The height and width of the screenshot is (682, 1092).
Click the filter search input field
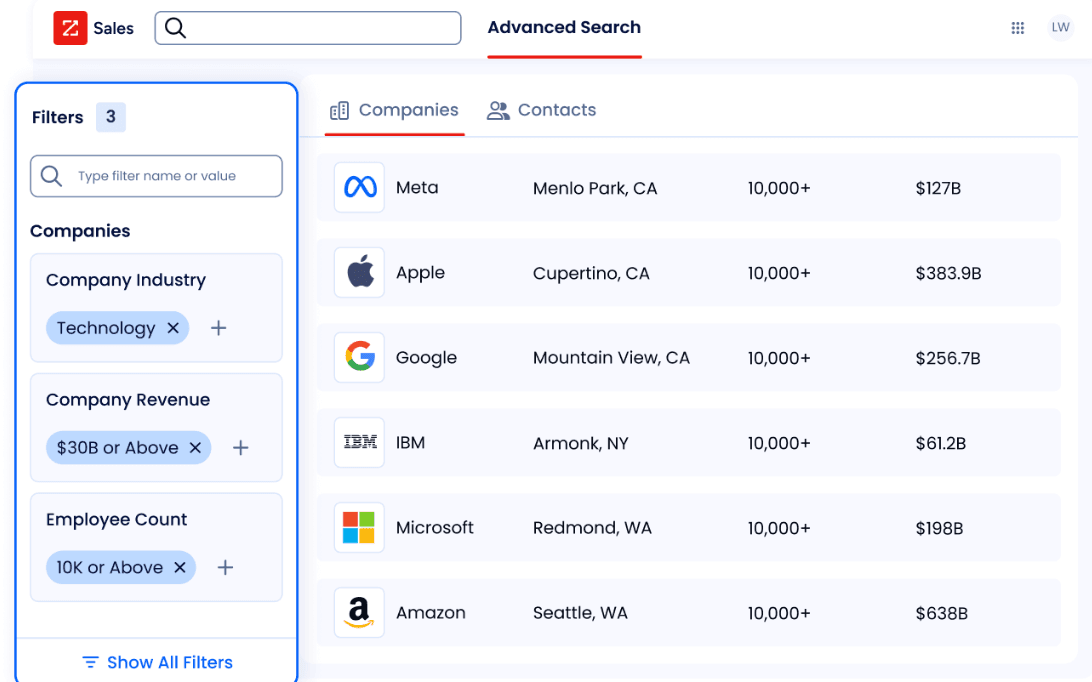tap(156, 175)
